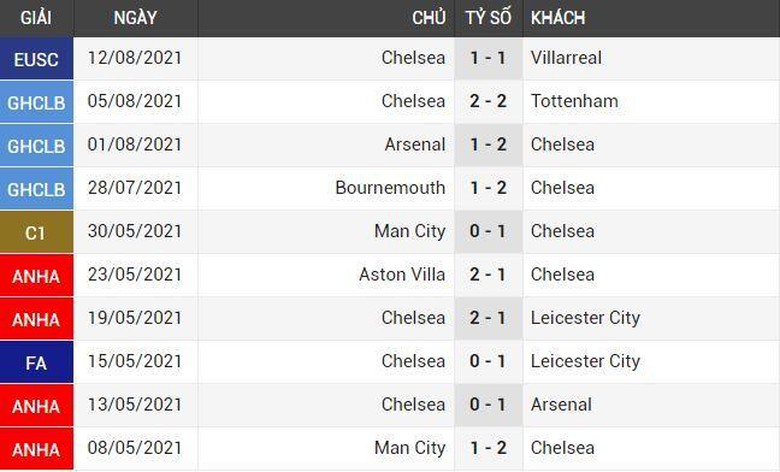Click the Bournemouth team name
This screenshot has width=780, height=472.
[x=390, y=188]
